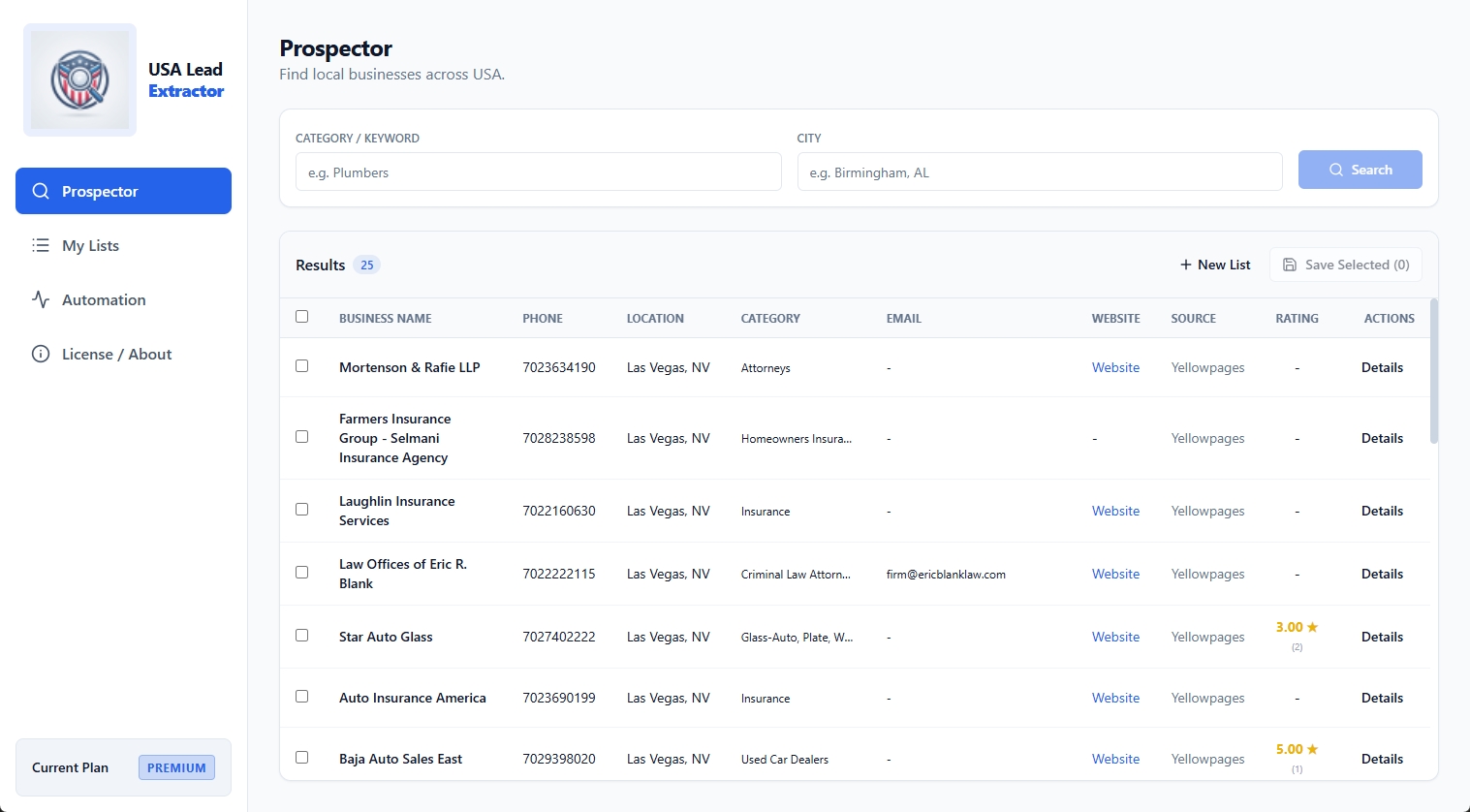The height and width of the screenshot is (812, 1470).
Task: Click the save icon beside Save Selected
Action: pyautogui.click(x=1290, y=264)
